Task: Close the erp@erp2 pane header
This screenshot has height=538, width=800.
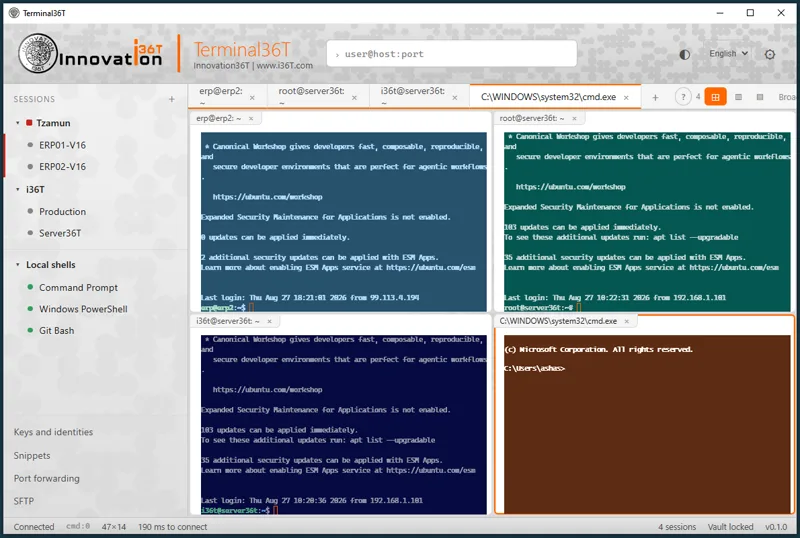Action: coord(251,118)
